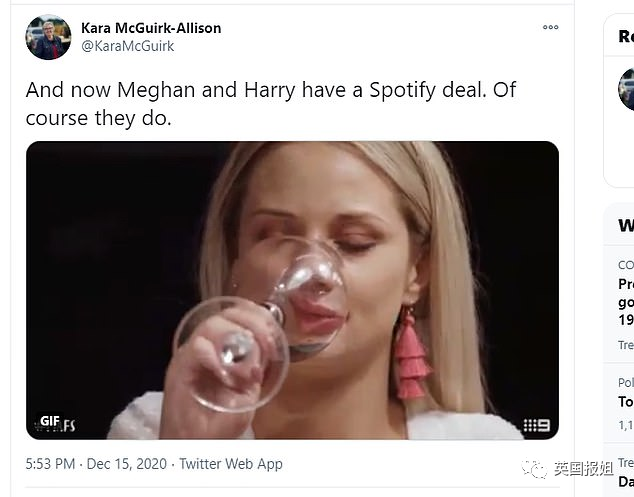
Task: Play the GIF of woman drinking wine
Action: pyautogui.click(x=292, y=290)
